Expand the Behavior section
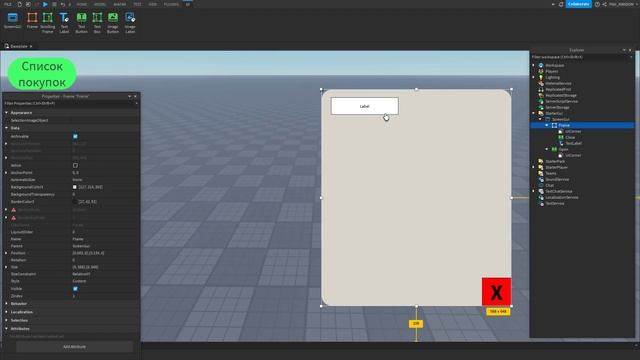This screenshot has width=640, height=360. point(6,304)
